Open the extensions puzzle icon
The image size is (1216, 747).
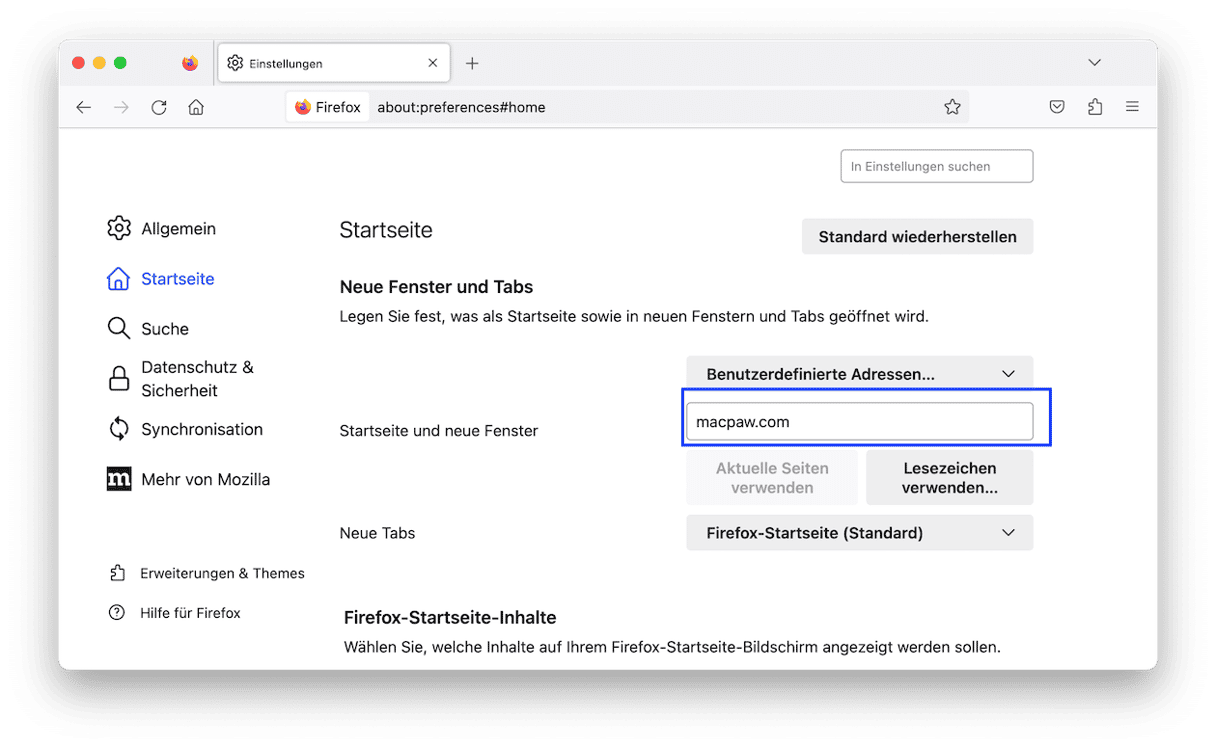1095,107
